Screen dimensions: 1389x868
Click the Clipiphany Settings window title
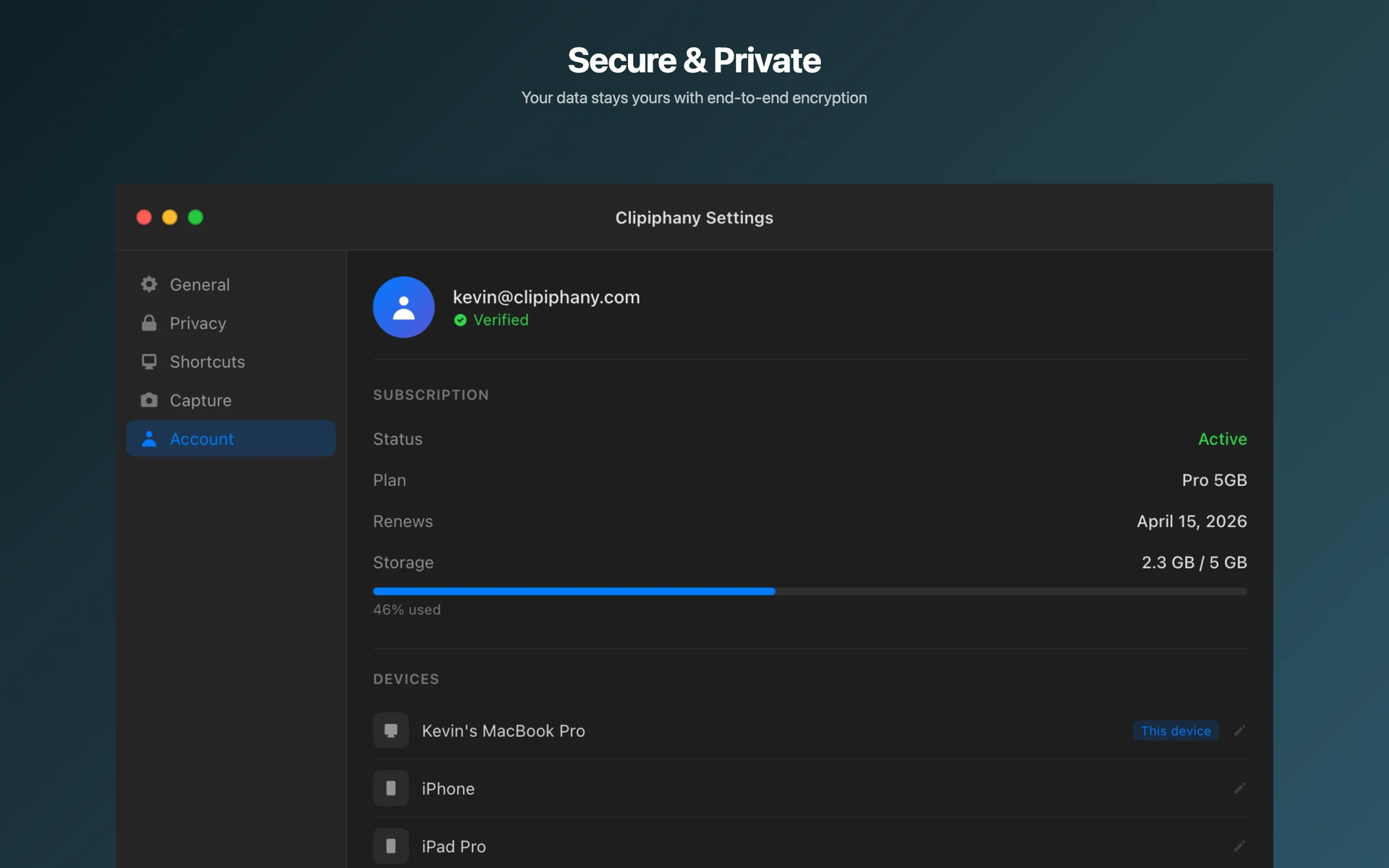click(x=694, y=218)
